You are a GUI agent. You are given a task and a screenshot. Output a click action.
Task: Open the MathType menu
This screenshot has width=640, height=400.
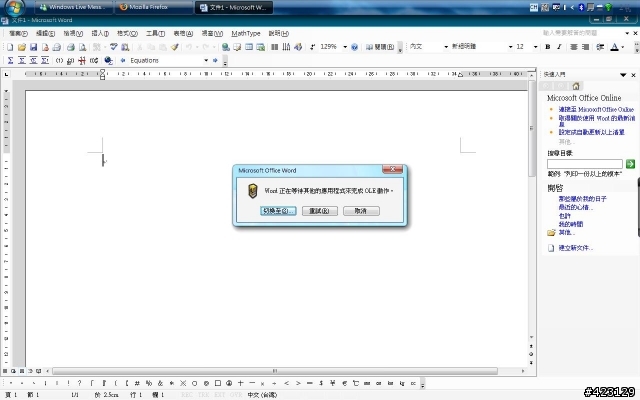coord(246,33)
